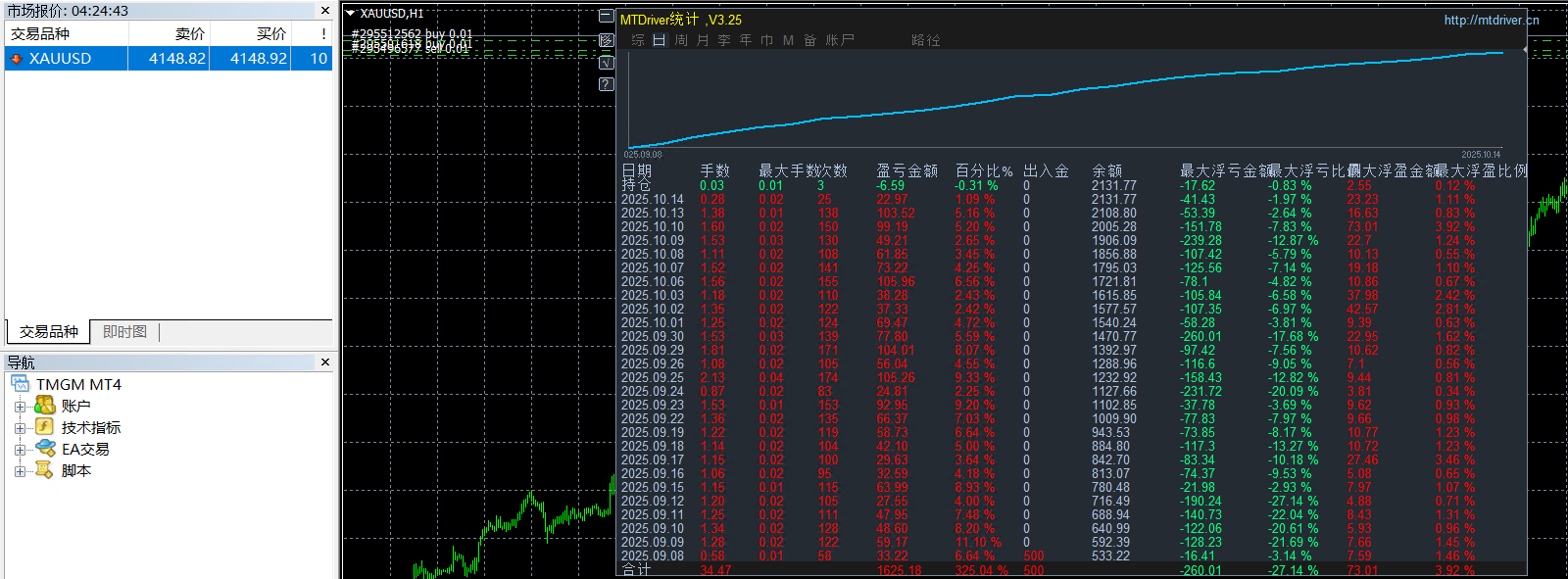Click the minimize icon beside MTDriver panel
Screen dimensions: 1568x579
(x=607, y=17)
